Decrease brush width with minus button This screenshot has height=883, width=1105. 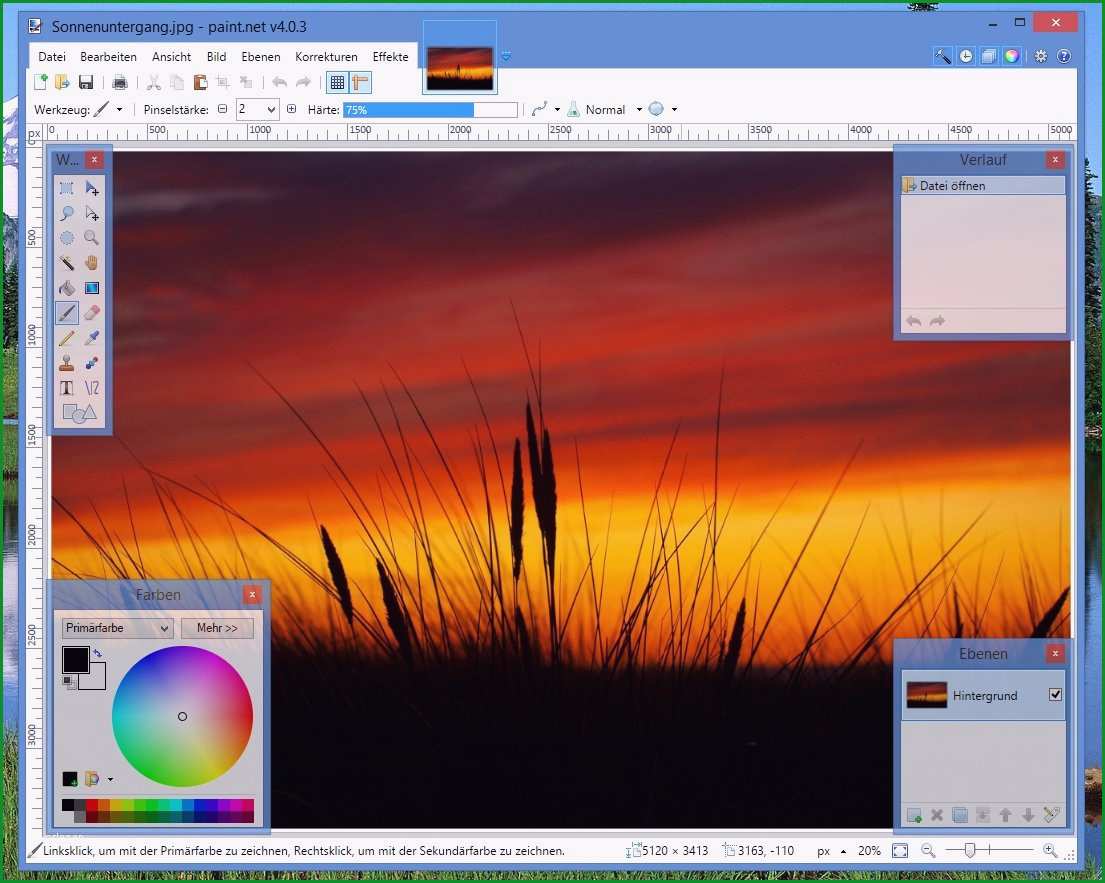point(223,109)
